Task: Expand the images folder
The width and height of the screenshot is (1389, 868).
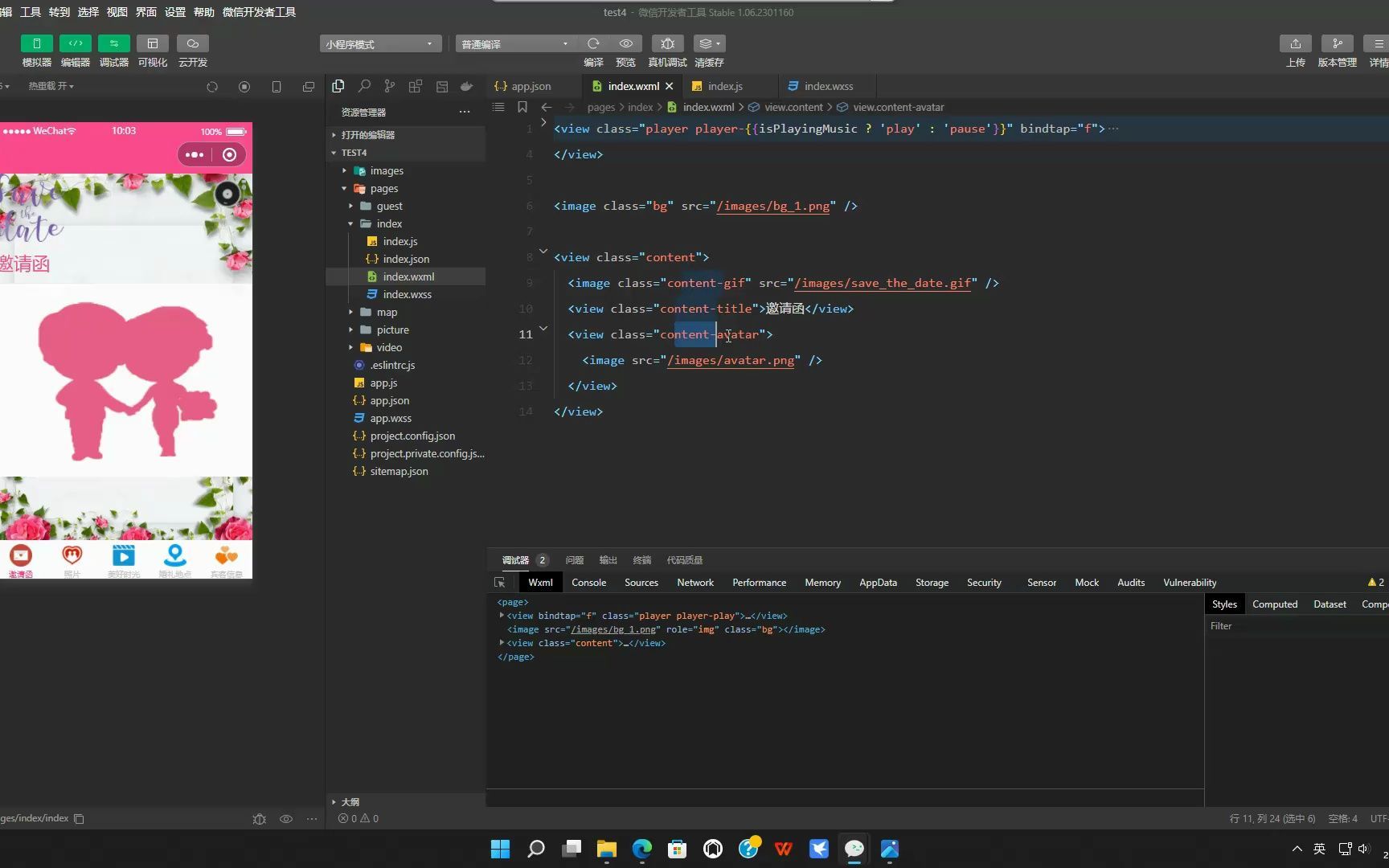Action: (405, 170)
